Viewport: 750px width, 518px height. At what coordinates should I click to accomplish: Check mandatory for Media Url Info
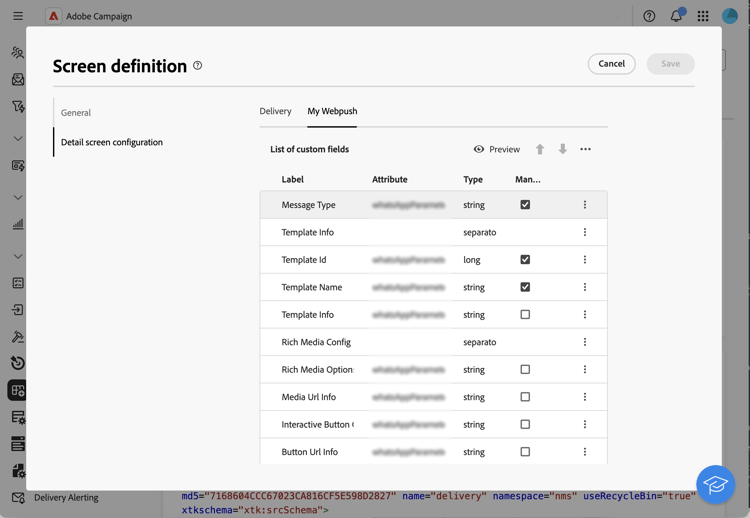click(525, 397)
